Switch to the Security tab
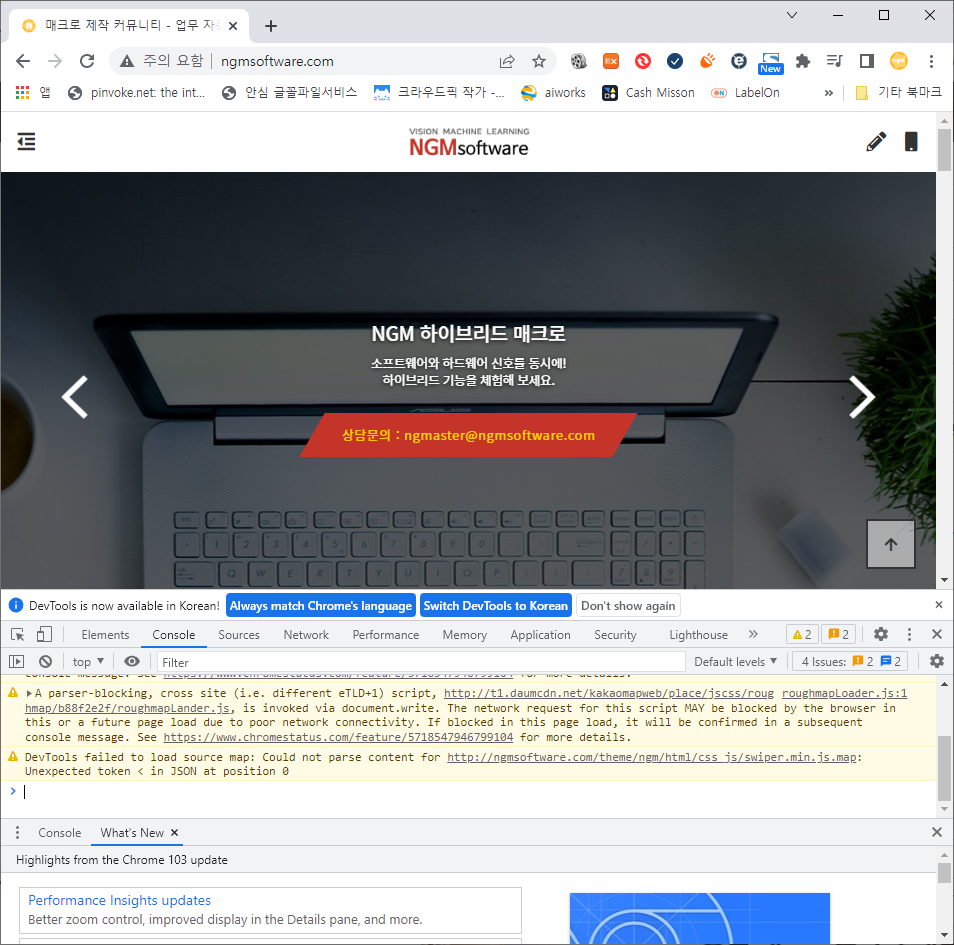Image resolution: width=954 pixels, height=945 pixels. tap(615, 635)
